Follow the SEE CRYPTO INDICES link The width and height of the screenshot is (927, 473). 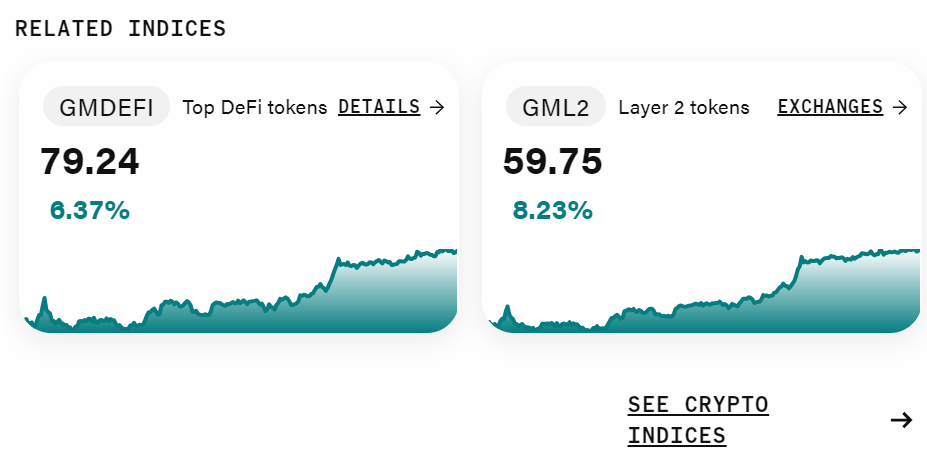[698, 420]
